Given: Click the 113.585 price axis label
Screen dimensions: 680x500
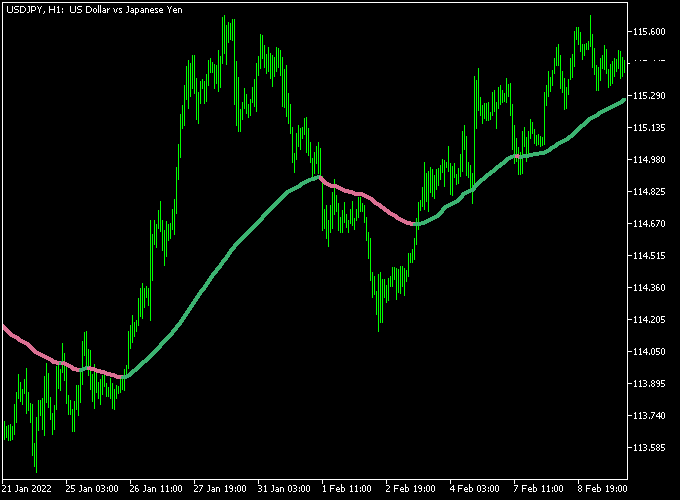Looking at the screenshot, I should point(651,448).
